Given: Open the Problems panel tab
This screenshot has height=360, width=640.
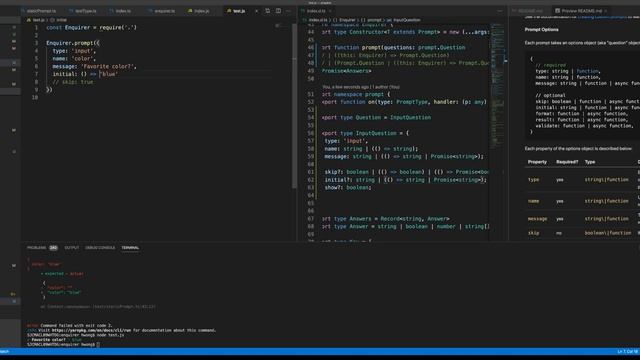Looking at the screenshot, I should tap(37, 248).
